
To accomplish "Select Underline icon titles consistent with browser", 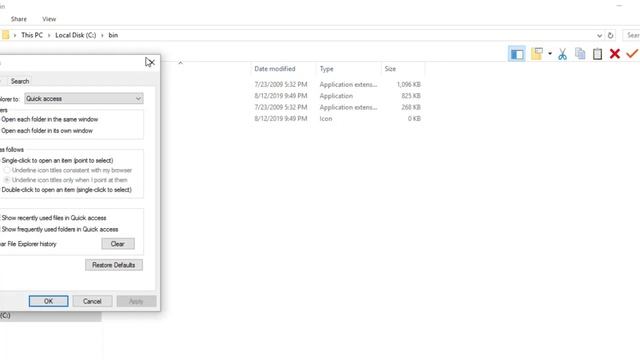I will point(68,170).
